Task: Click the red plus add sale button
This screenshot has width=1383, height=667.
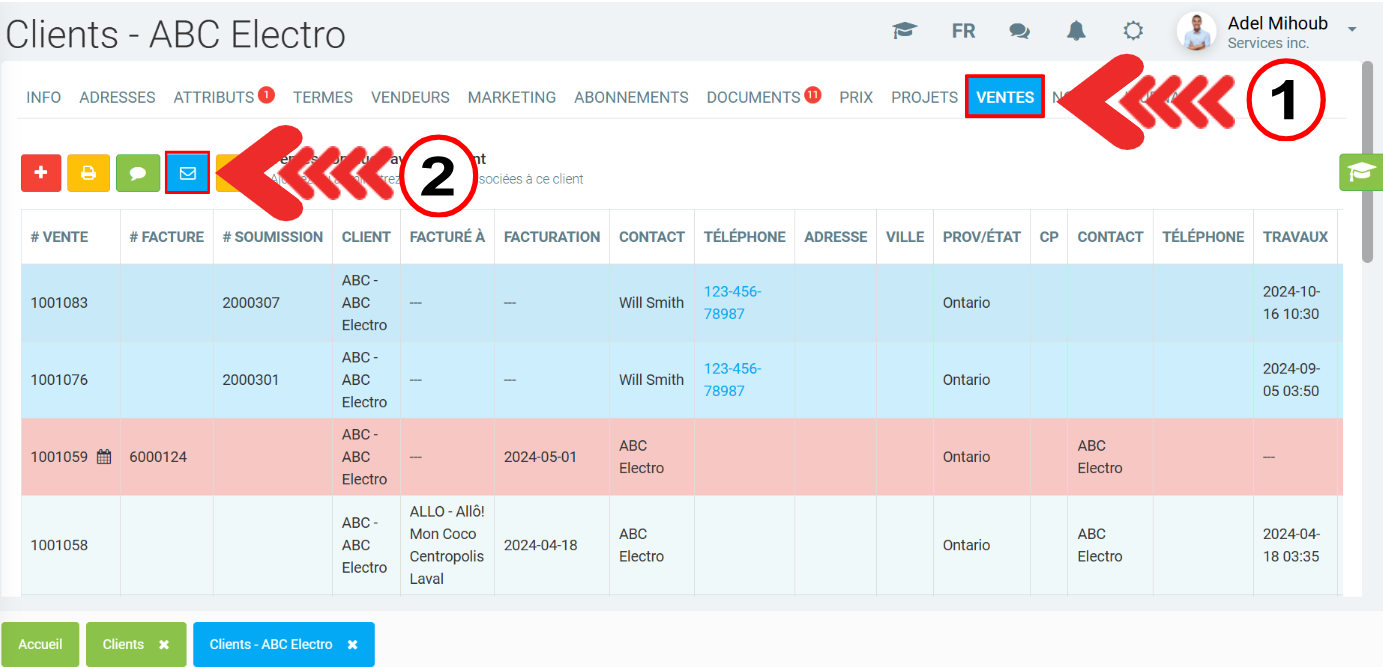Action: coord(41,173)
